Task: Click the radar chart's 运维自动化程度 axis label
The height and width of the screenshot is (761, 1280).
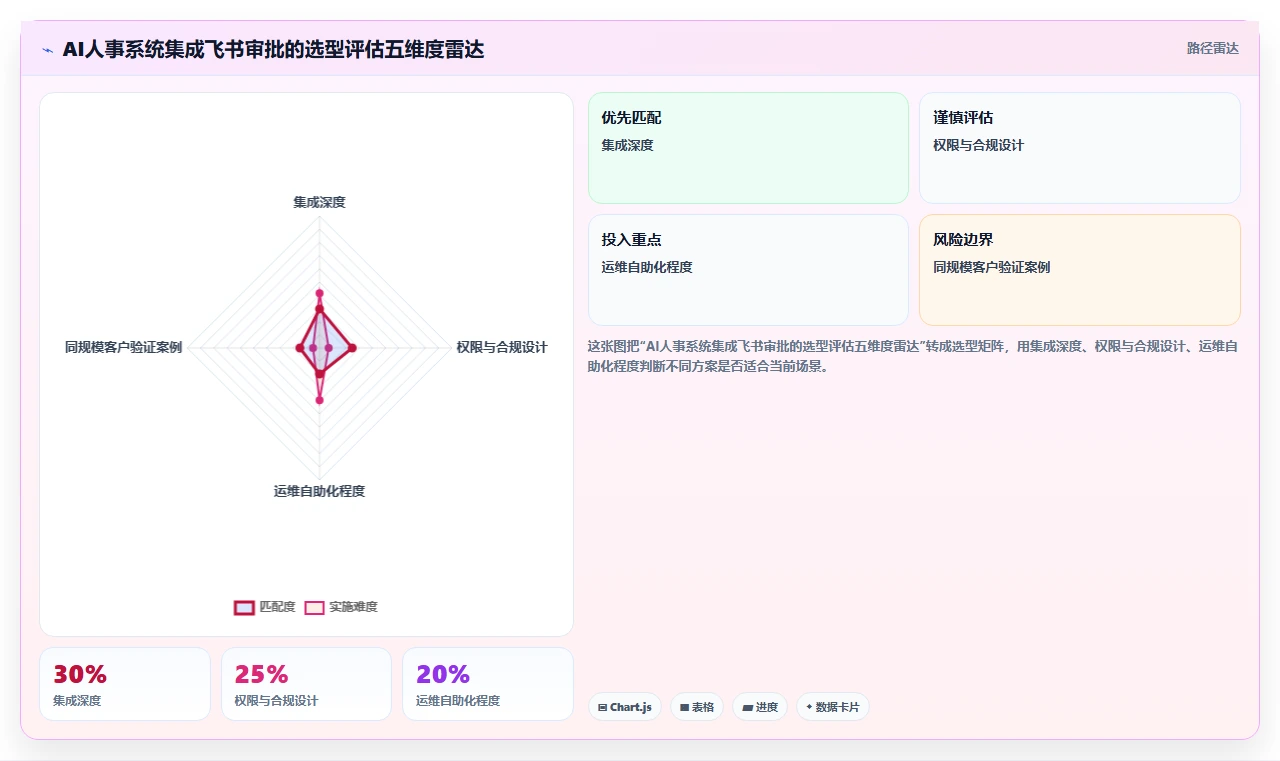Action: (x=319, y=491)
